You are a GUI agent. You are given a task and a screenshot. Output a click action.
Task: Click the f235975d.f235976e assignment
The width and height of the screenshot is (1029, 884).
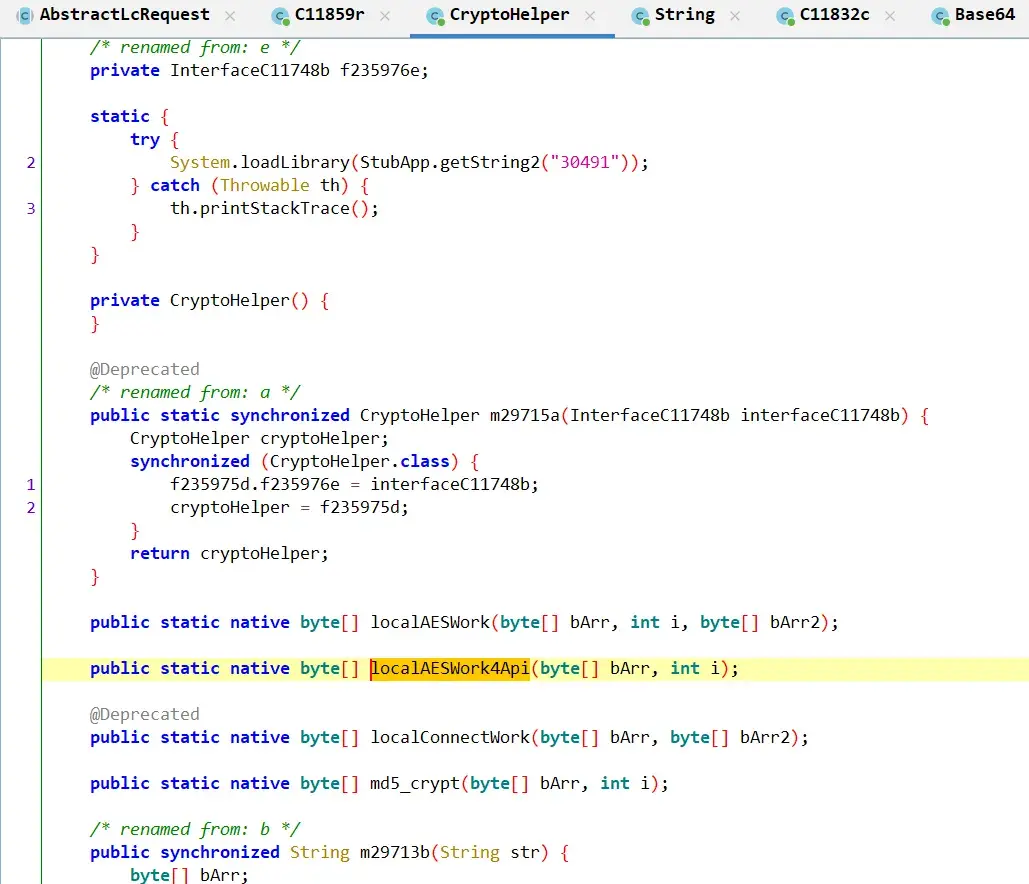[354, 484]
